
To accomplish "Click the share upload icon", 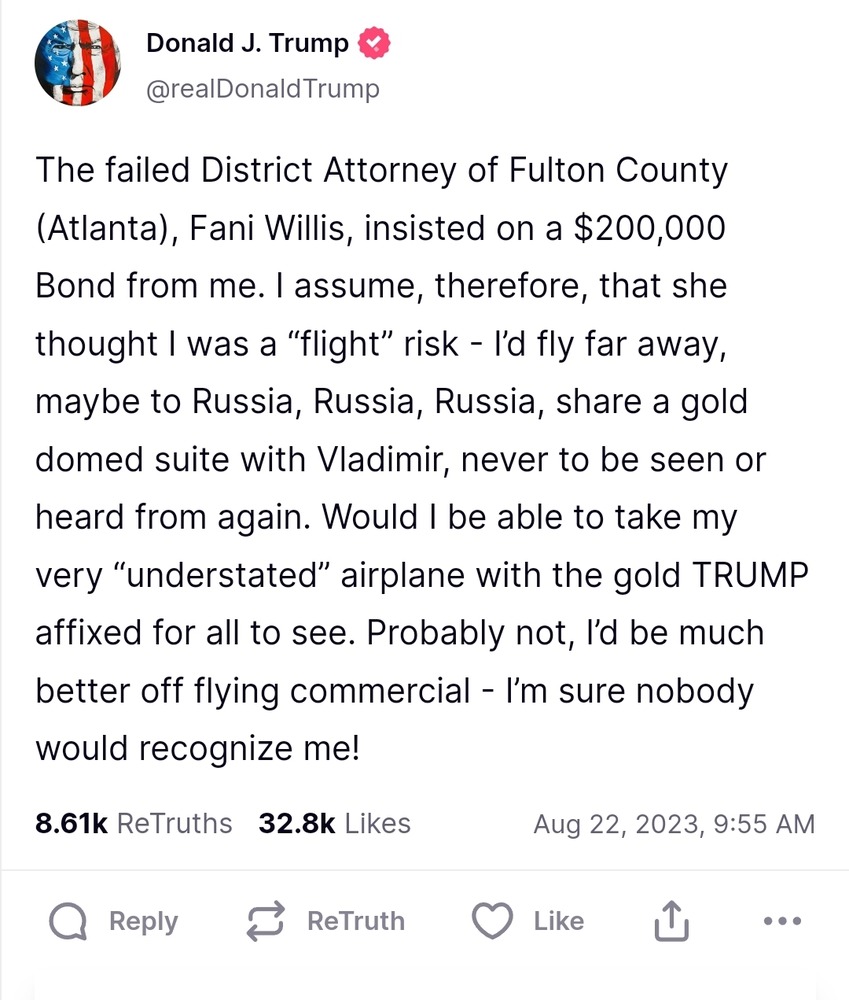I will coord(672,922).
